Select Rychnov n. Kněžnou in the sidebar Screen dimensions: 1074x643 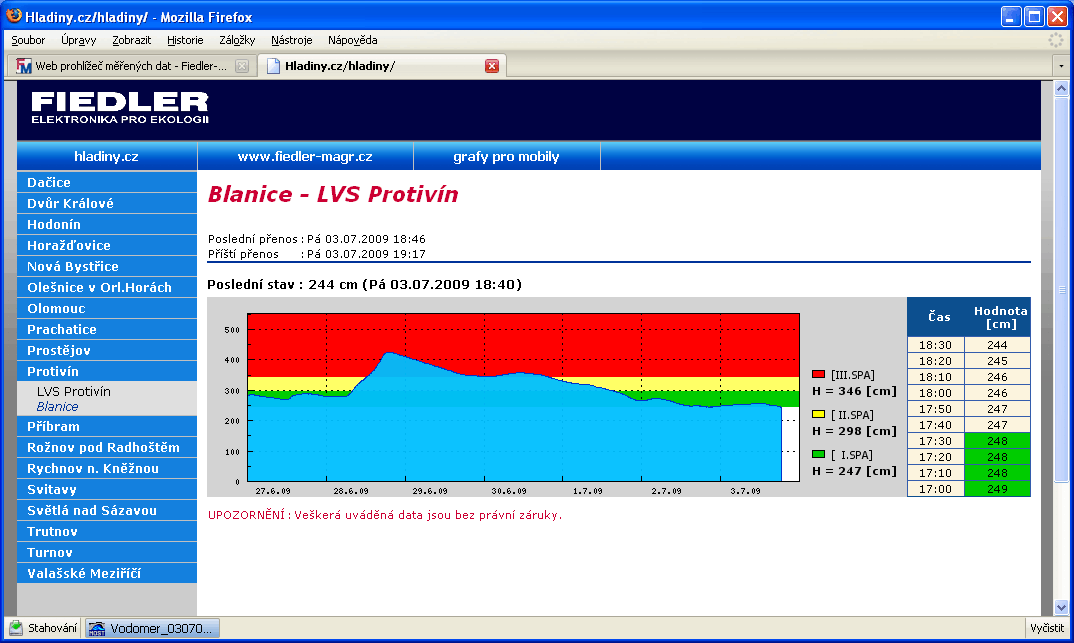pos(107,468)
